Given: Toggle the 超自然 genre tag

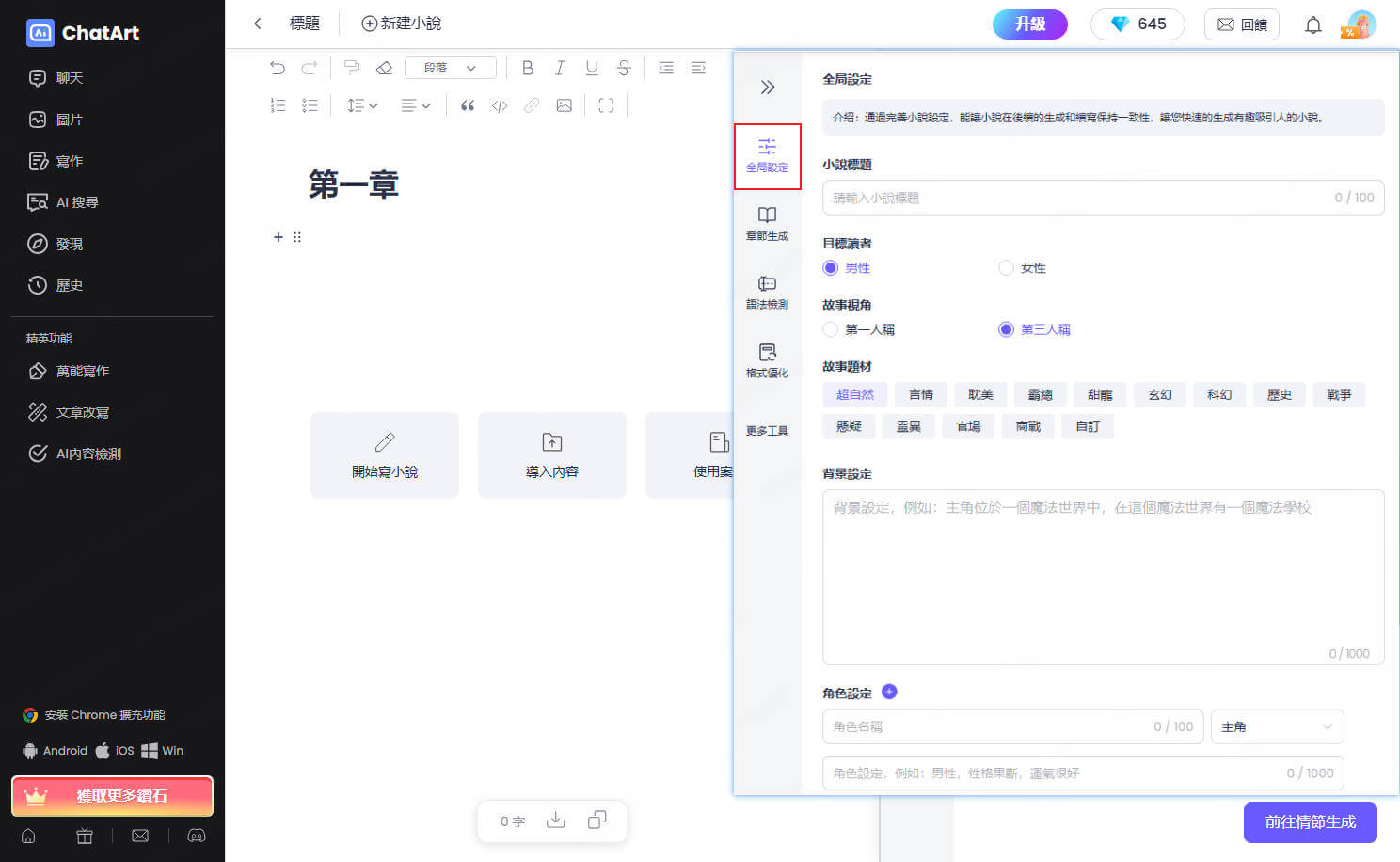Looking at the screenshot, I should tap(855, 395).
